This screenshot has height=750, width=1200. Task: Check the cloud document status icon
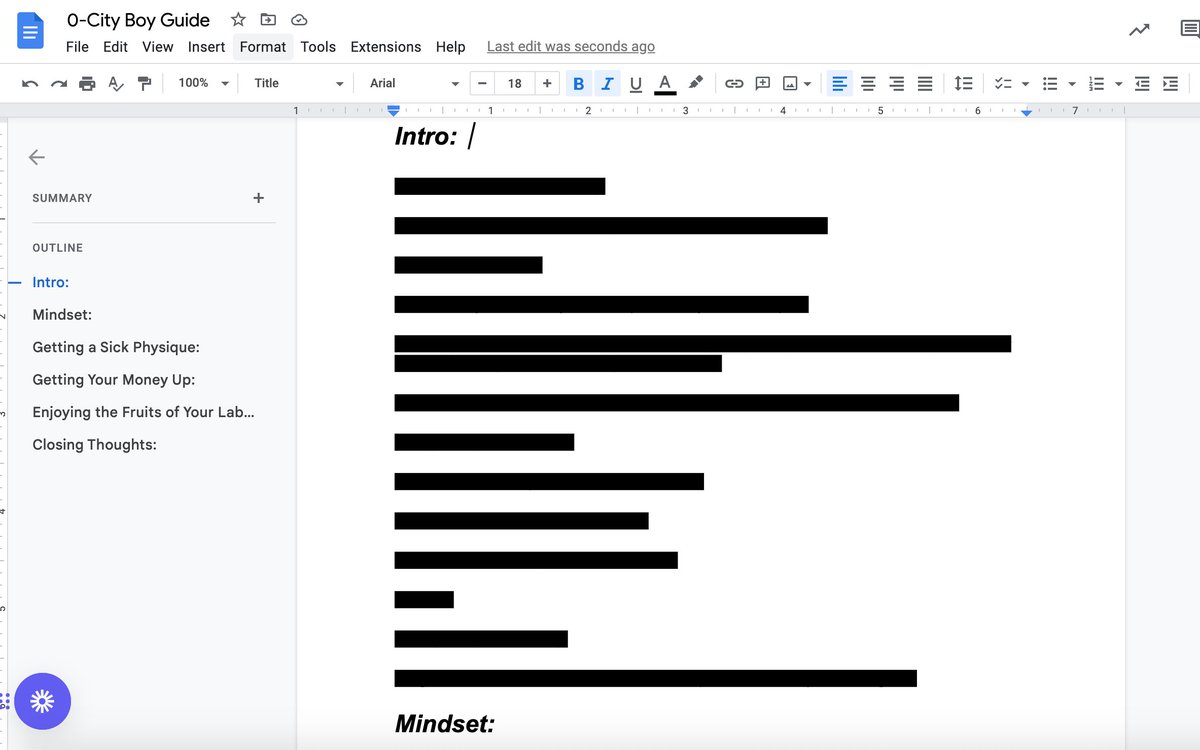click(298, 19)
